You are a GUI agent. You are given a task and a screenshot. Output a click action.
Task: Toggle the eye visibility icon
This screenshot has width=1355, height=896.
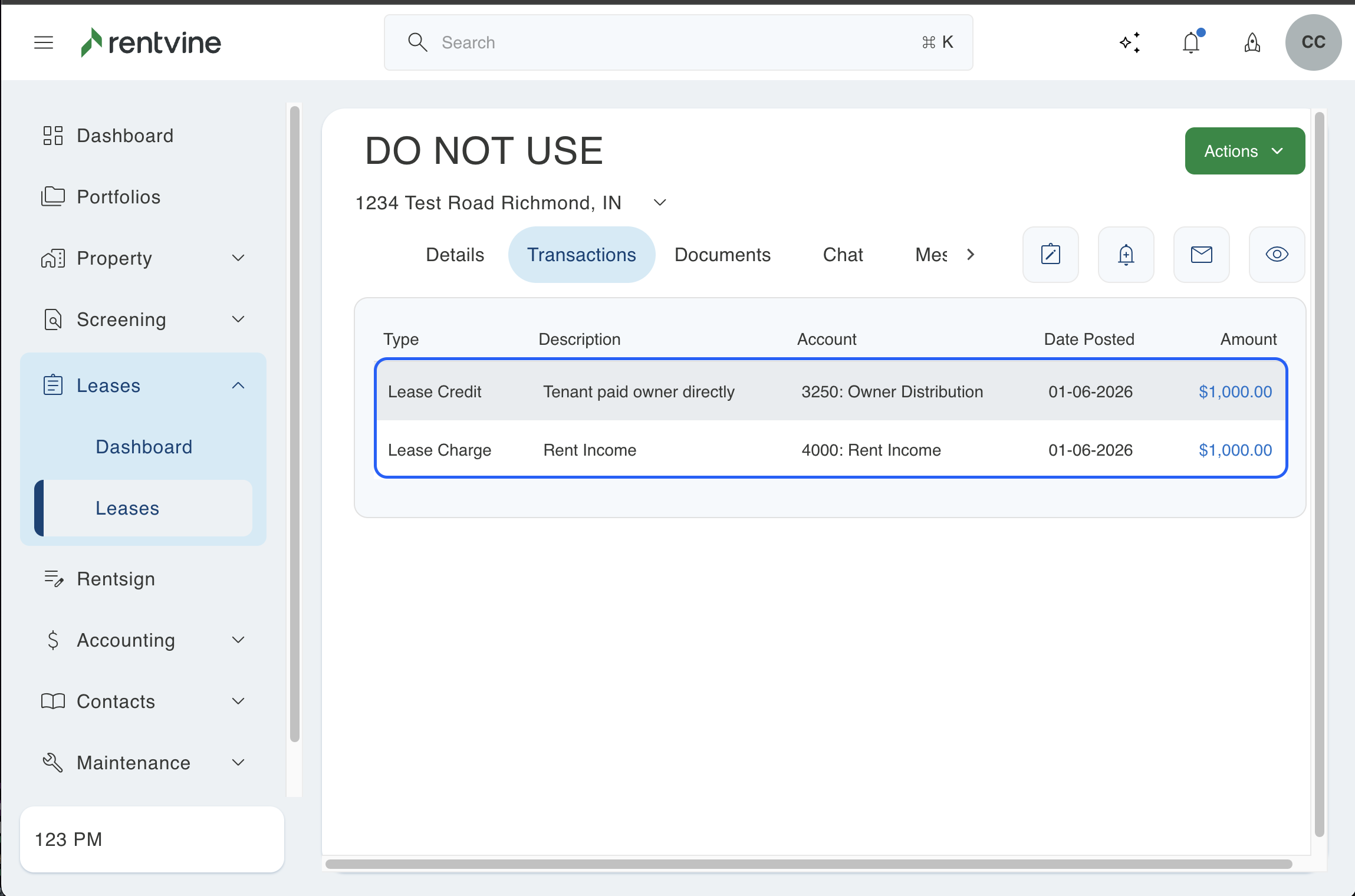pos(1277,255)
